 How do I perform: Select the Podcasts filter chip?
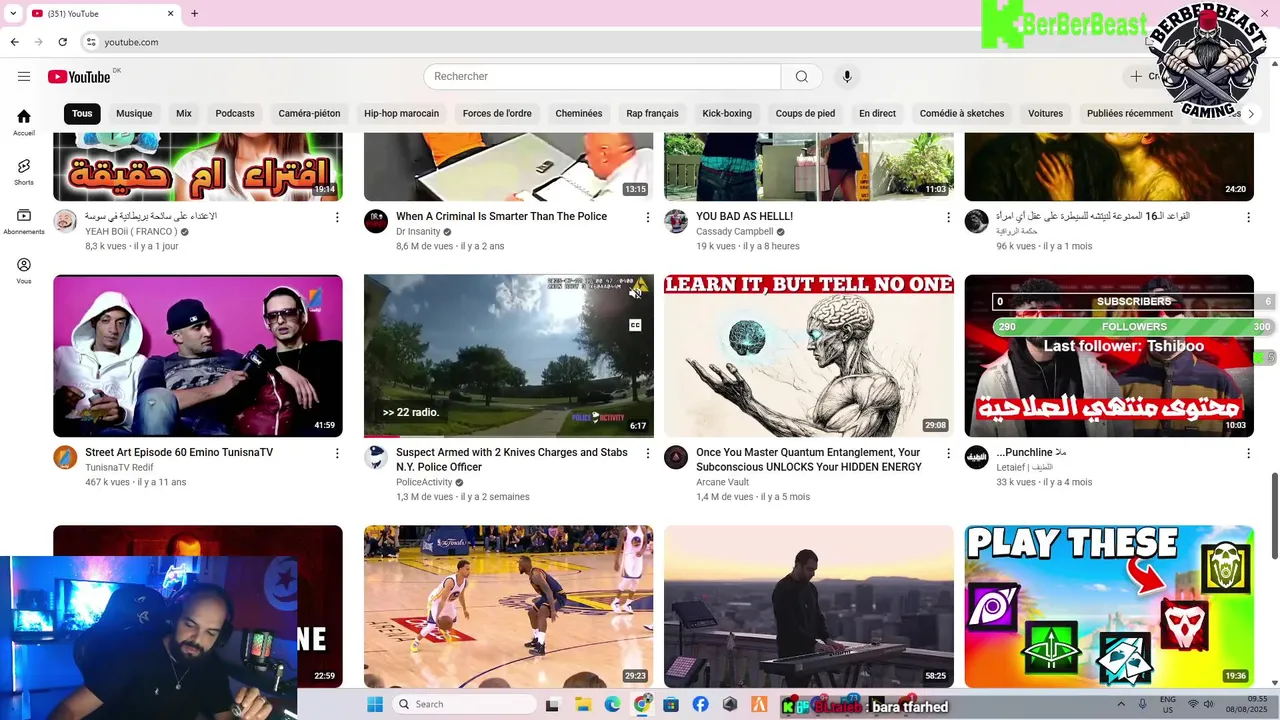point(235,113)
